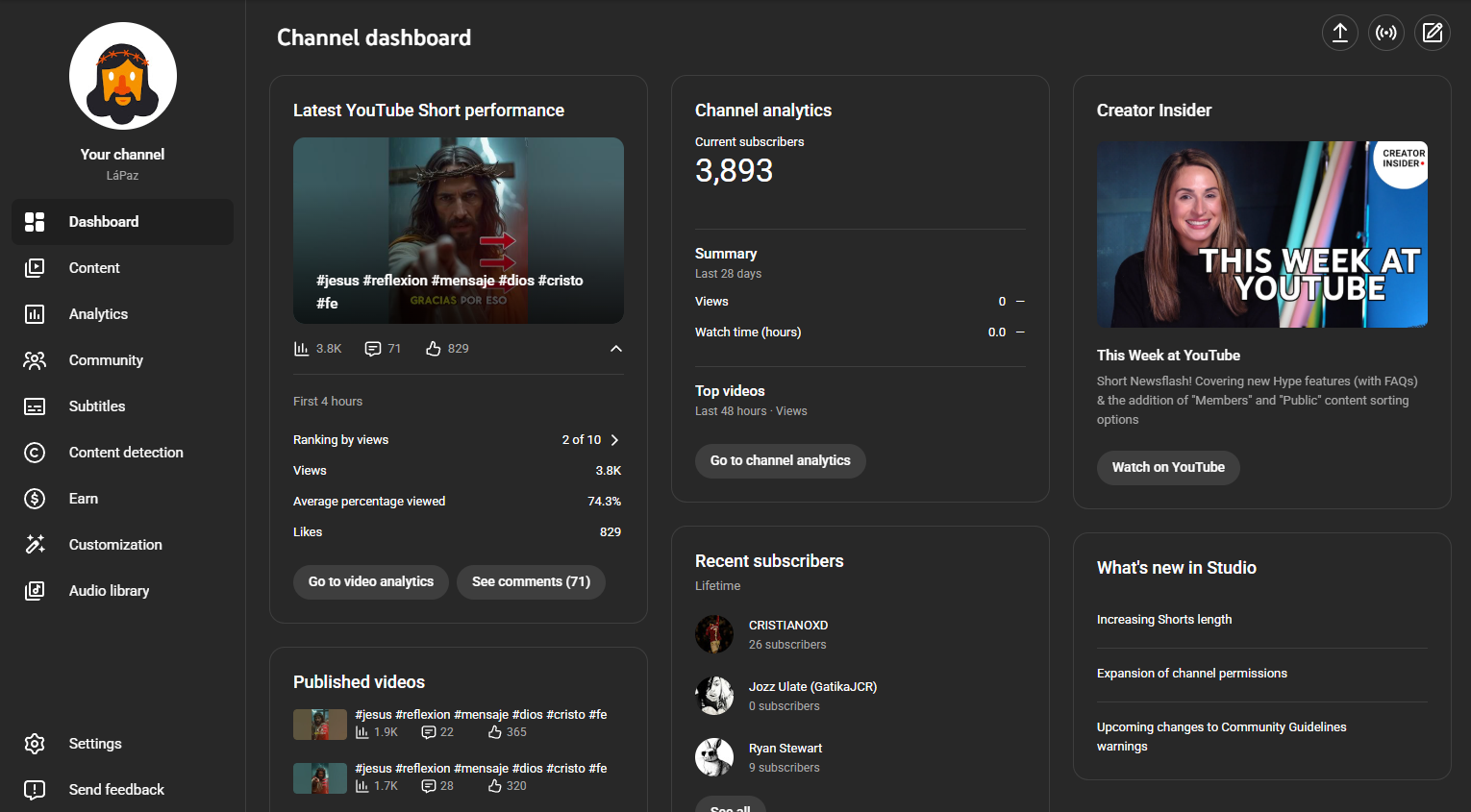Click the upload videos icon
This screenshot has height=812, width=1471.
point(1339,33)
